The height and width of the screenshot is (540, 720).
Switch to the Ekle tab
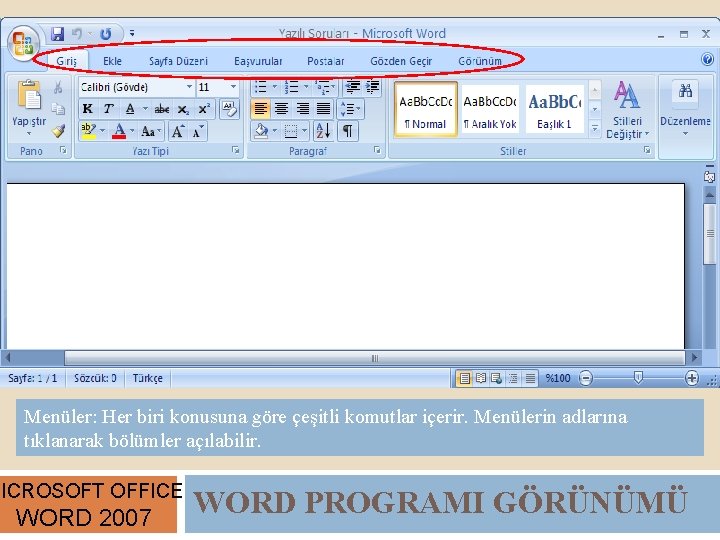[112, 61]
